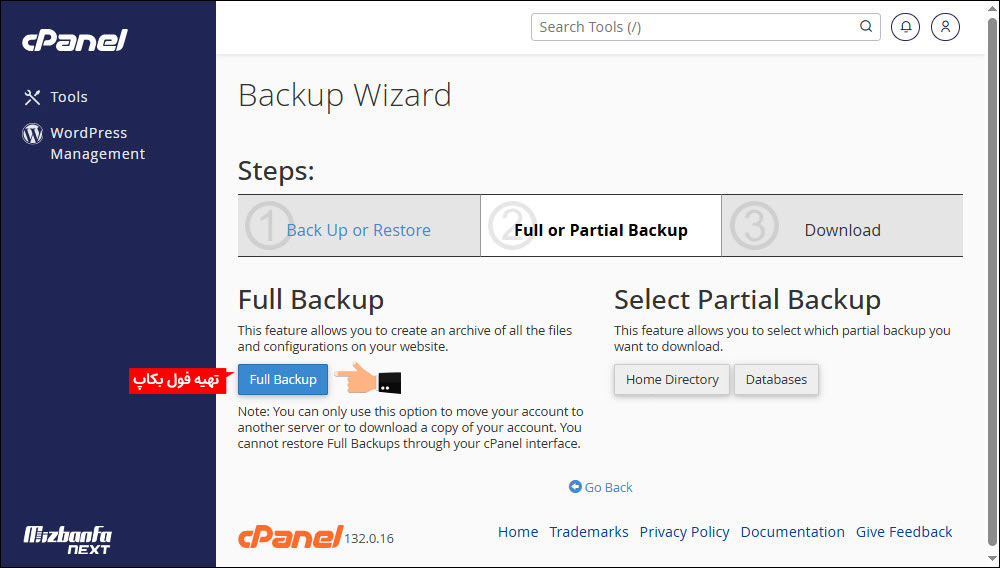Click the Tools wrench icon

click(32, 97)
